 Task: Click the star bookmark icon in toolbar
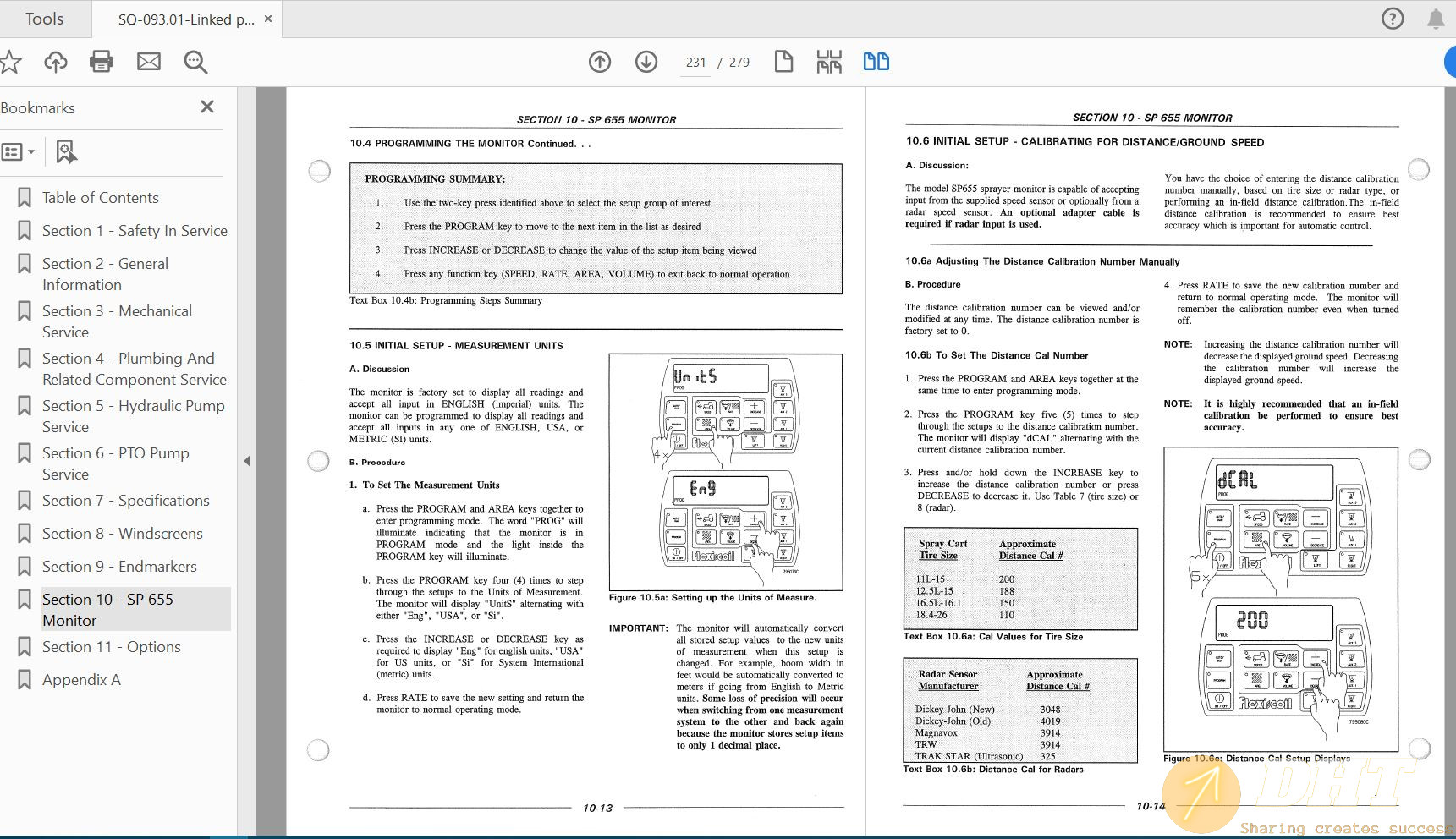(10, 62)
